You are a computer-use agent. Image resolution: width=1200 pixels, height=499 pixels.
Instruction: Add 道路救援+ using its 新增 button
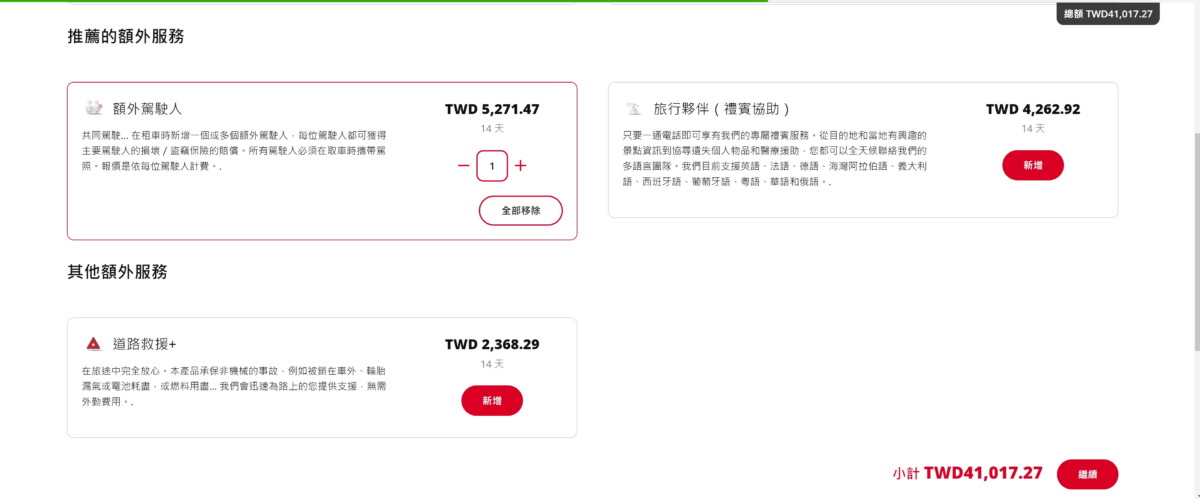[491, 400]
